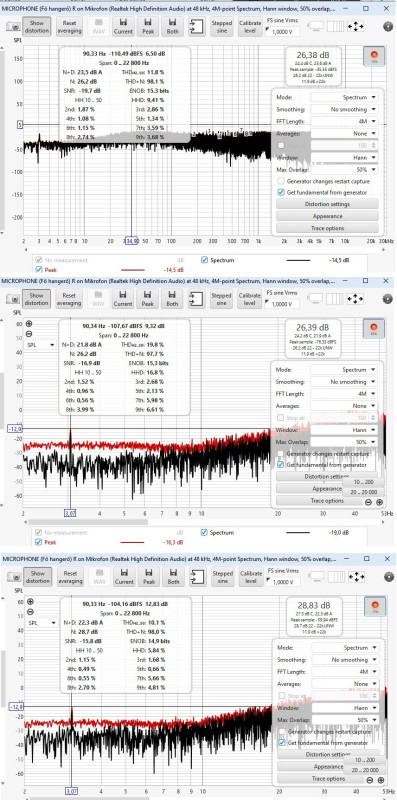
Task: Click the plus zoom icon above SPL in the 26,39 dB window
Action: 29,323
